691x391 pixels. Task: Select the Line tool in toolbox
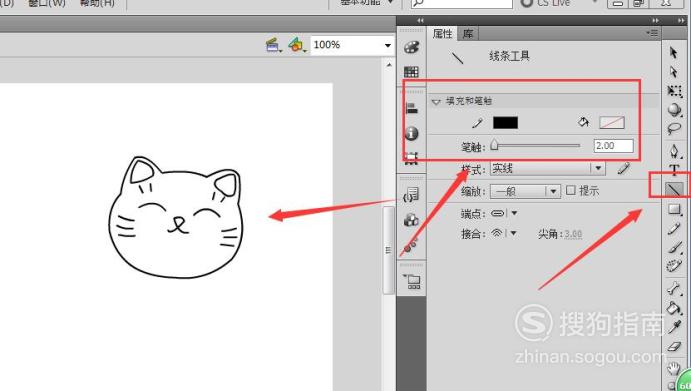point(673,190)
